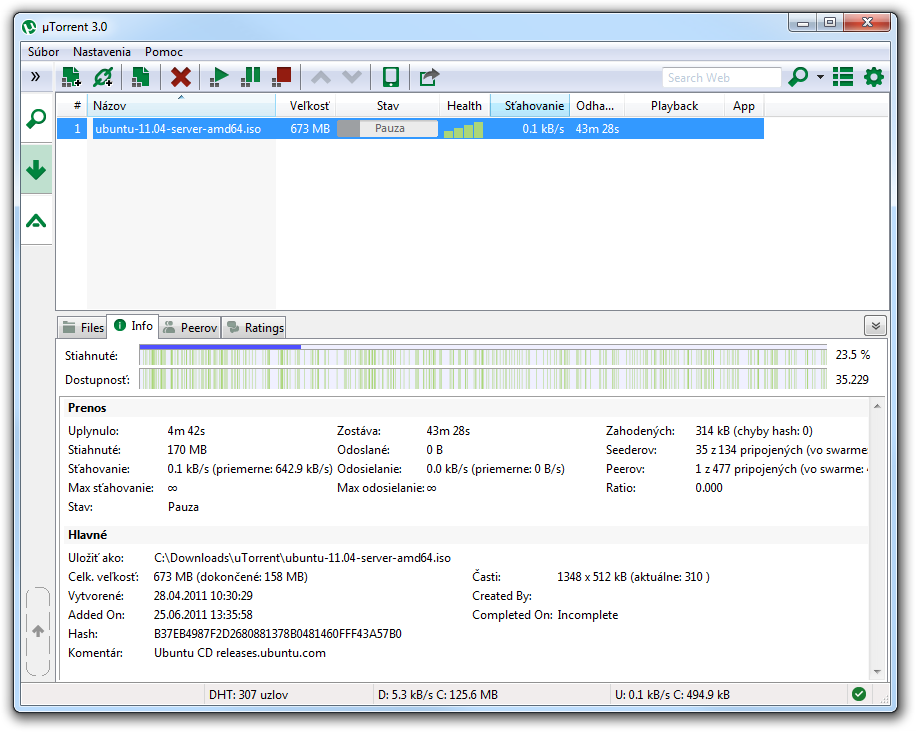916x732 pixels.
Task: Switch to the Files tab
Action: [82, 327]
